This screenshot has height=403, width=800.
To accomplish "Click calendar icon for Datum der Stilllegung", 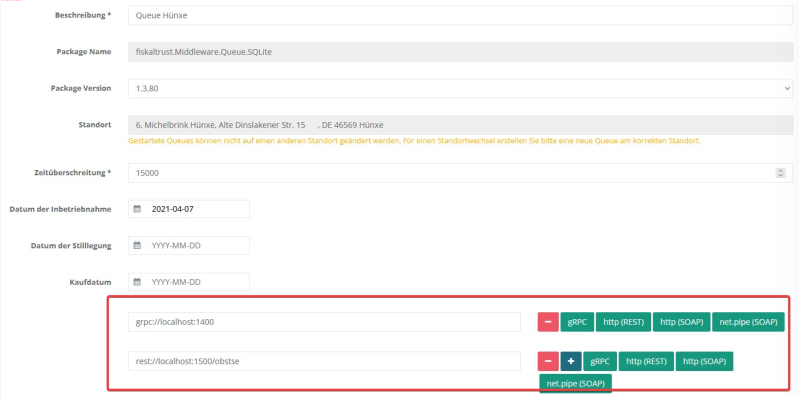I will point(137,245).
